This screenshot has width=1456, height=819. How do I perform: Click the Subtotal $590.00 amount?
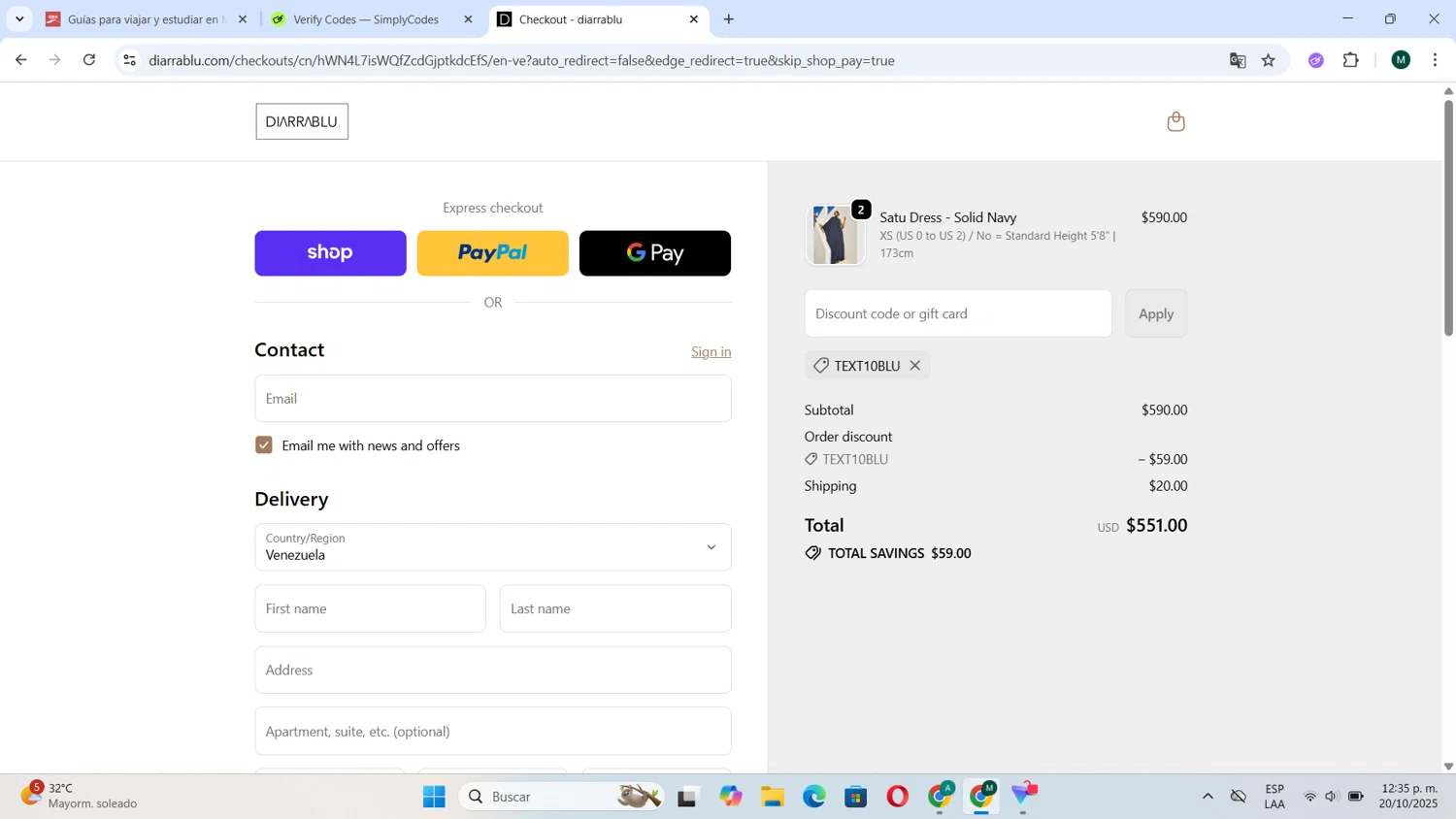pyautogui.click(x=1164, y=410)
